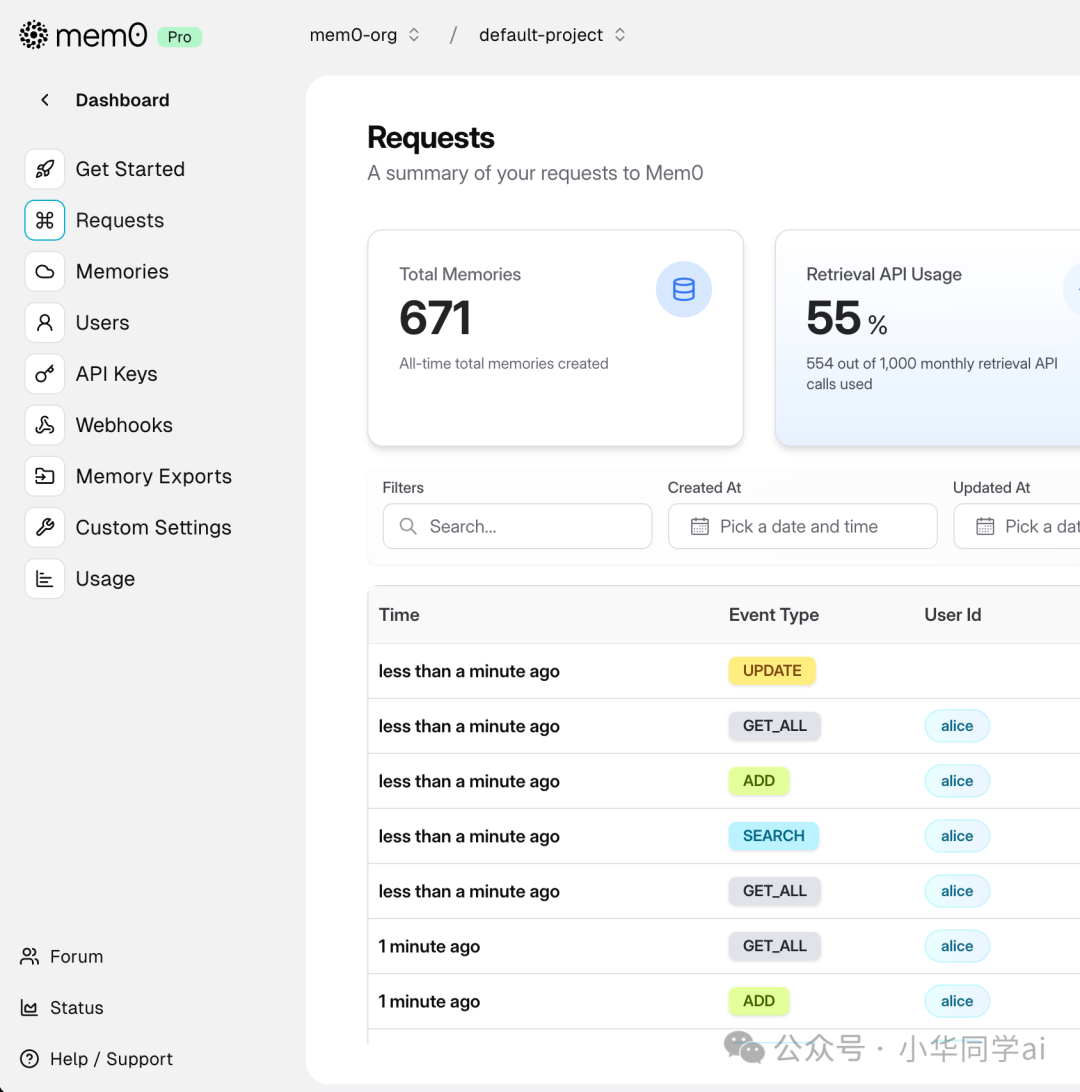Click the back chevron beside Dashboard

tap(45, 100)
